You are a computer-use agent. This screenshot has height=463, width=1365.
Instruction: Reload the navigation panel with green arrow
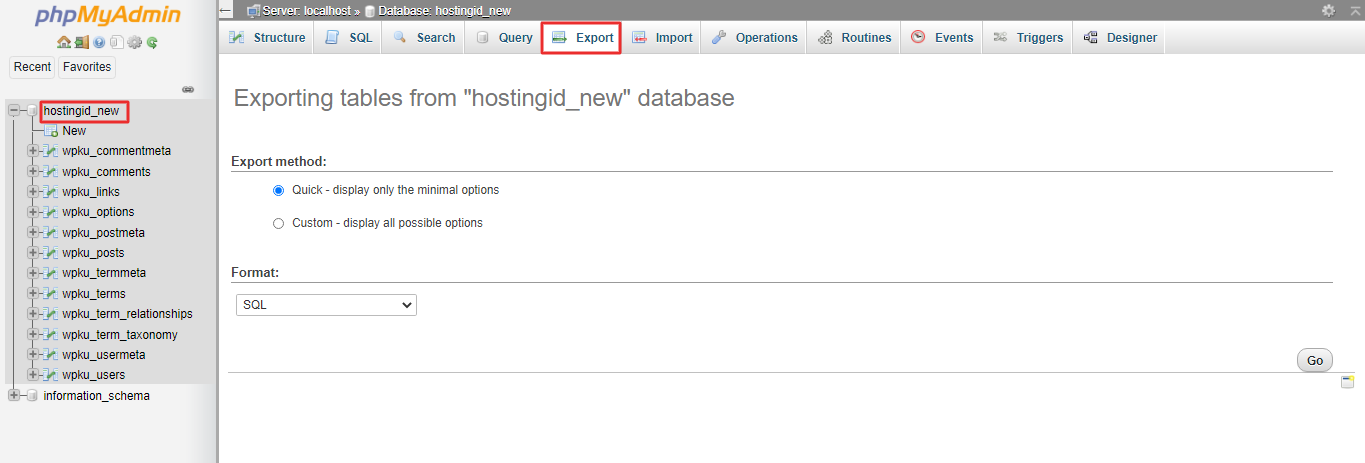click(x=152, y=42)
